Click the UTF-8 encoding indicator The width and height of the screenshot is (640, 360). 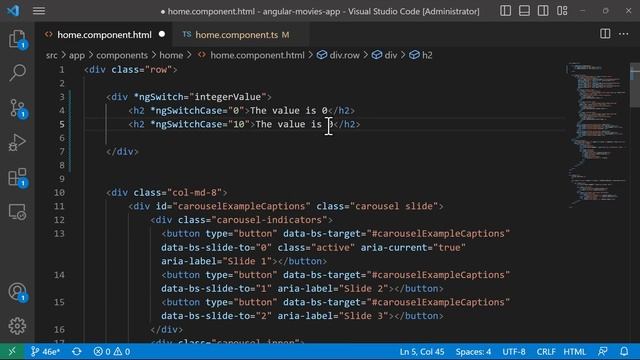(514, 351)
